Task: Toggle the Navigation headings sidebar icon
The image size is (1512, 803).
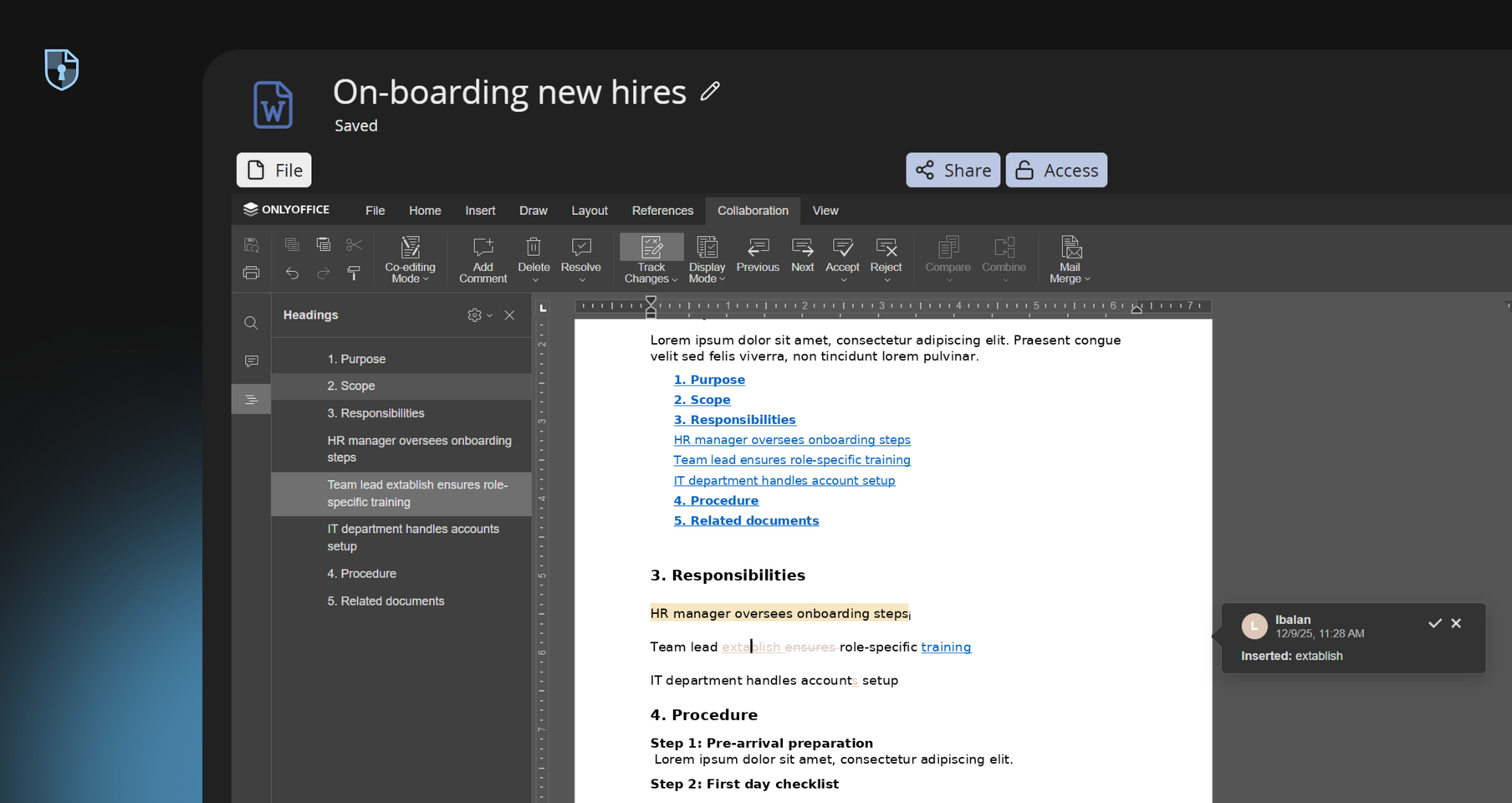Action: tap(251, 399)
